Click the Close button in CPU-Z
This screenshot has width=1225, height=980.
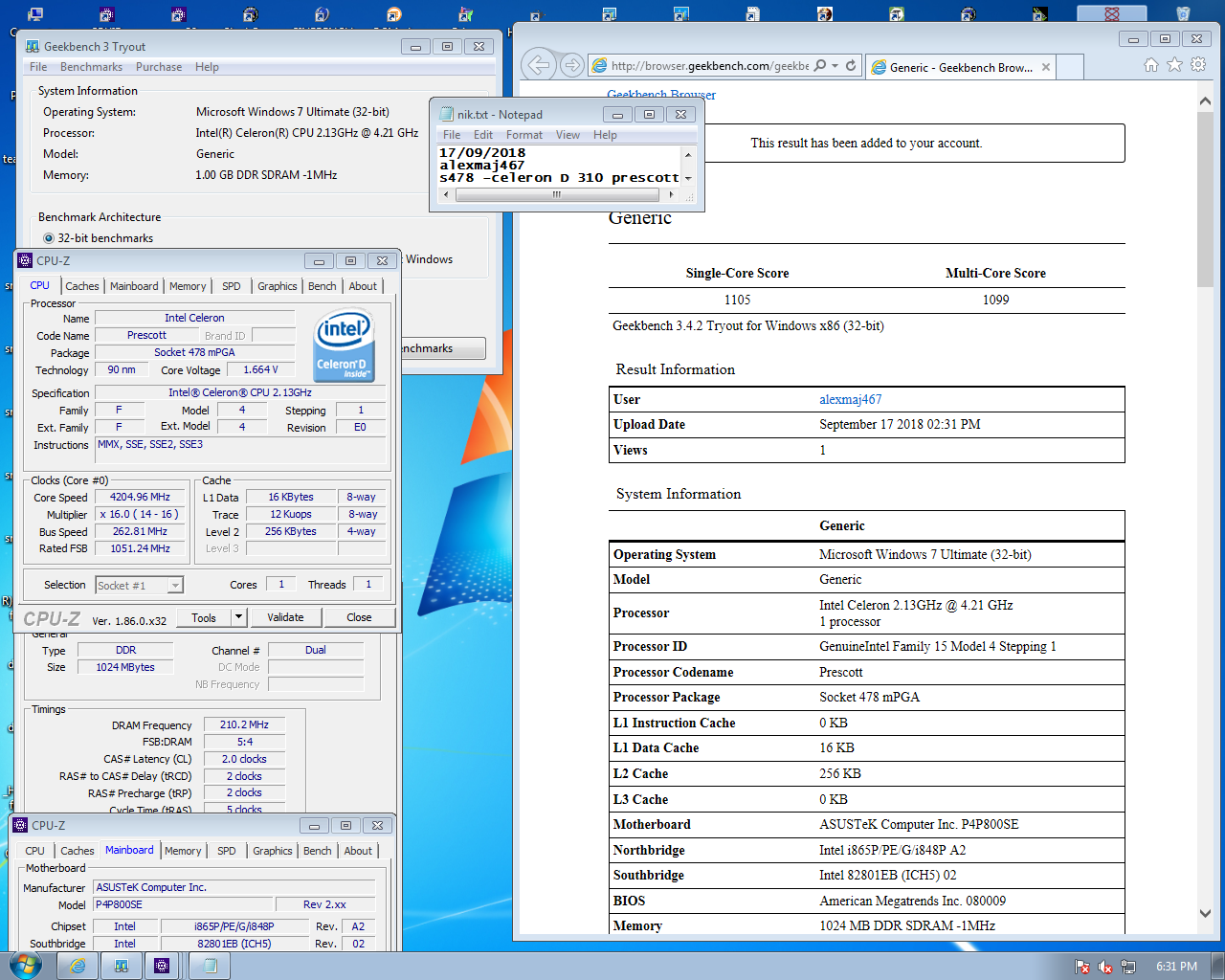(359, 617)
